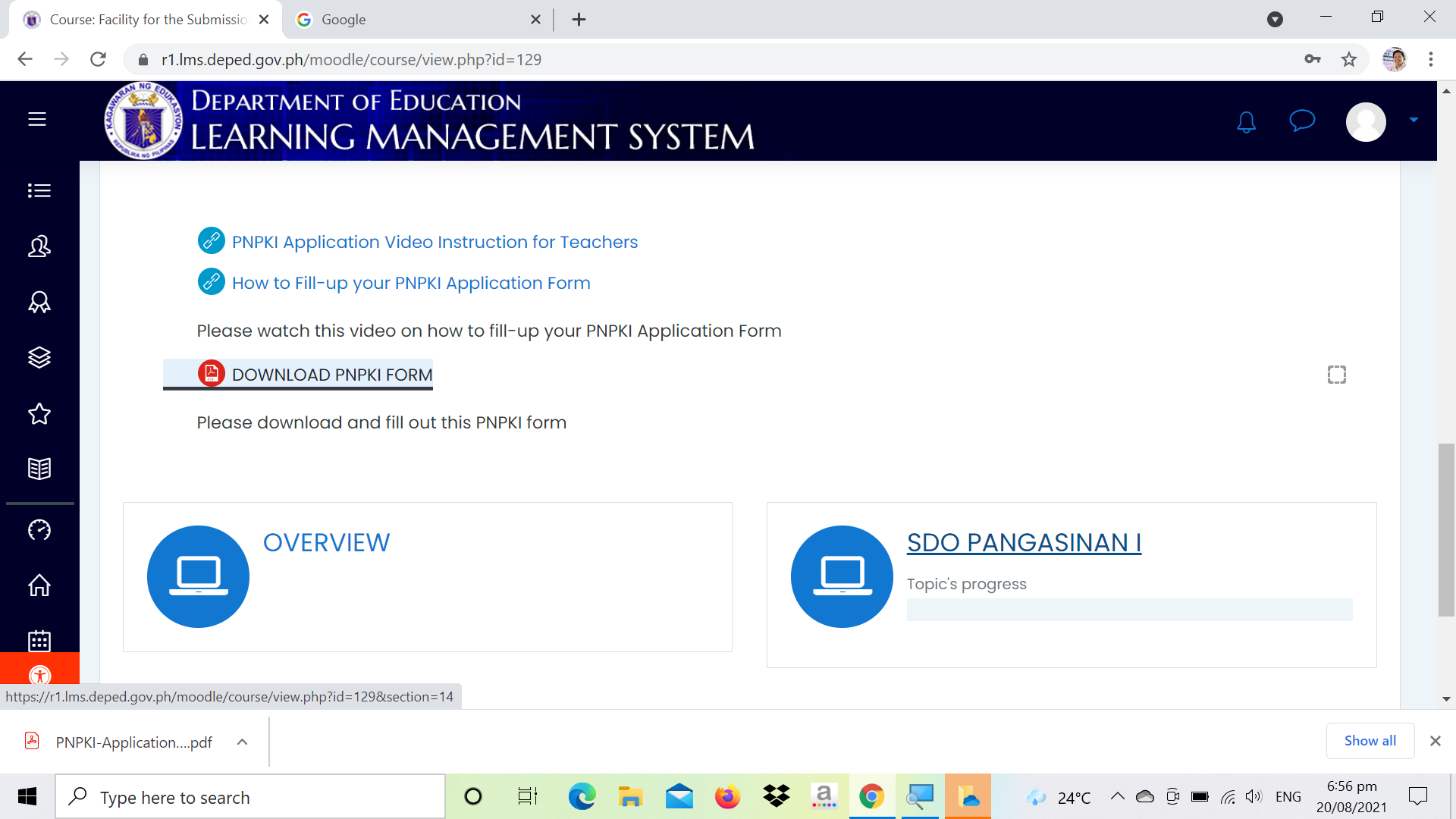Open messages using the chat bubble icon
Screen dimensions: 1456x819
pos(1301,121)
